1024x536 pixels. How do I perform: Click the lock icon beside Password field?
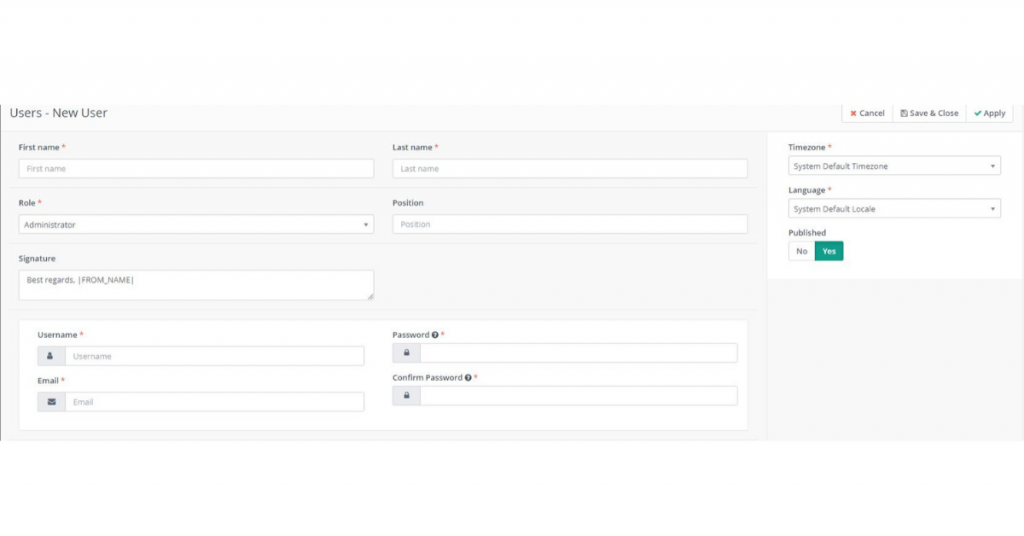click(406, 353)
